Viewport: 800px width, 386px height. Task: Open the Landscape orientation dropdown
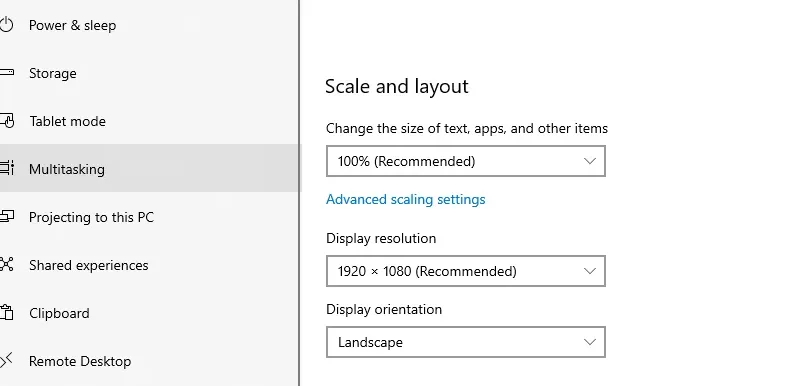466,342
